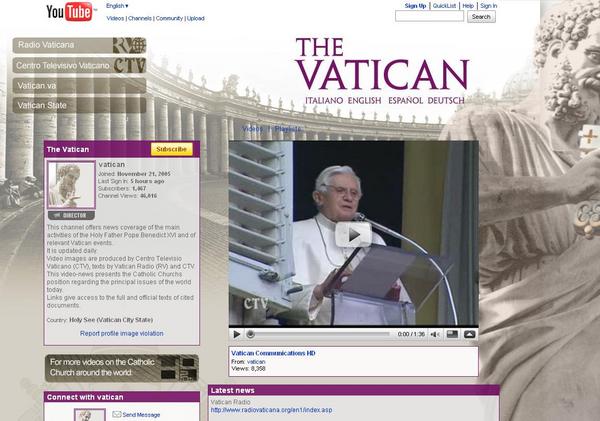Click the channel name 'Vatican' in the profile box
This screenshot has width=600, height=421.
point(111,165)
